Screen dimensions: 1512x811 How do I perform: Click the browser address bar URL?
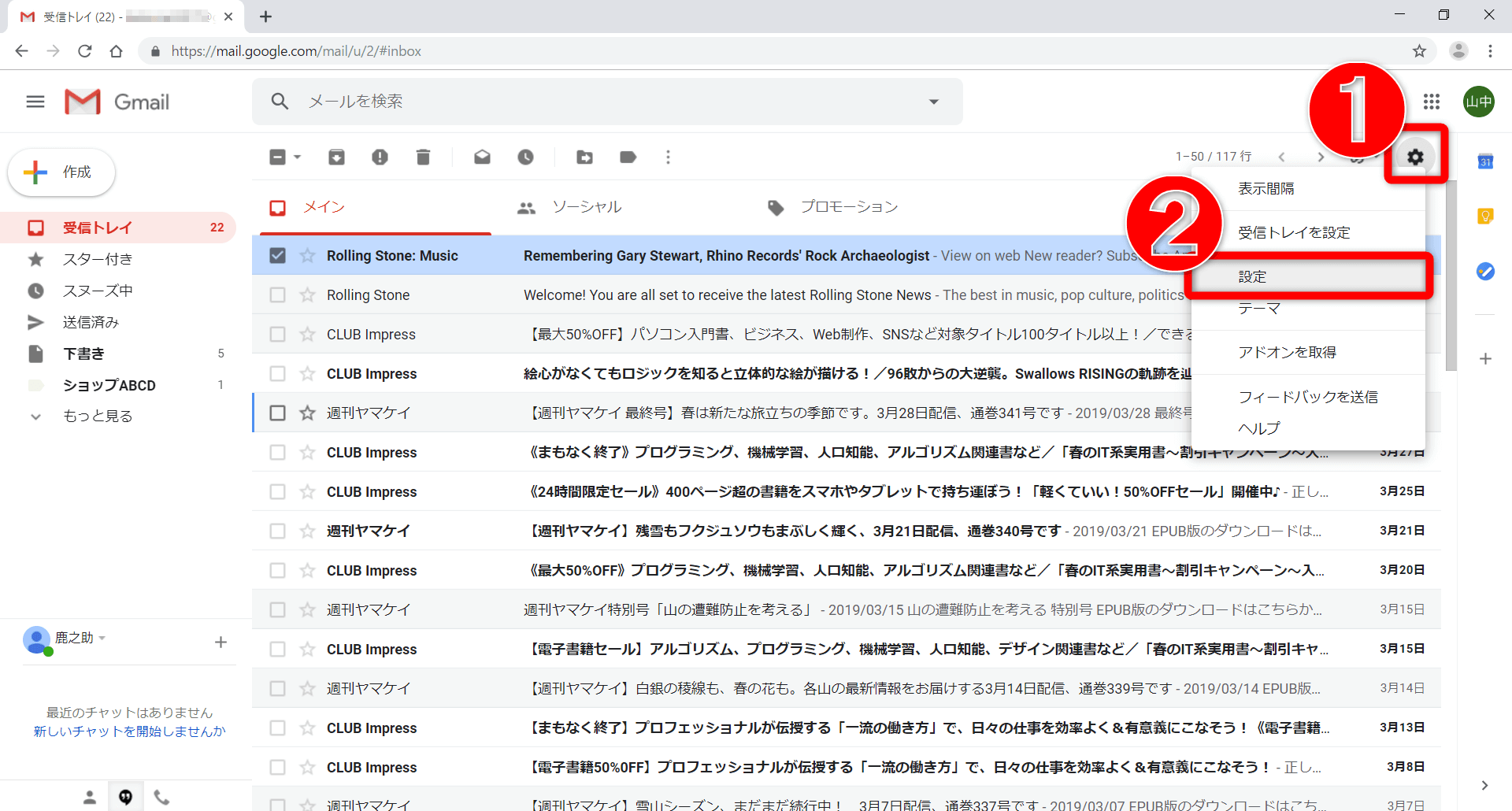pos(296,51)
